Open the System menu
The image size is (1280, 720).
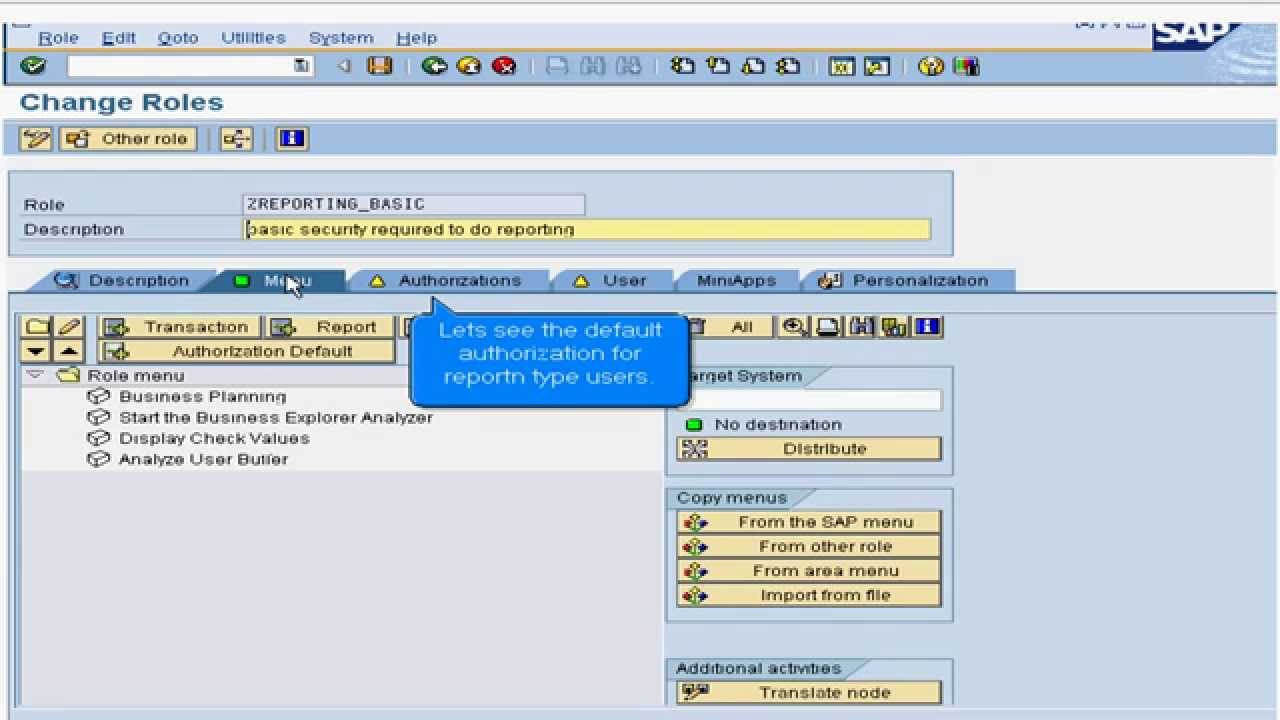(341, 38)
